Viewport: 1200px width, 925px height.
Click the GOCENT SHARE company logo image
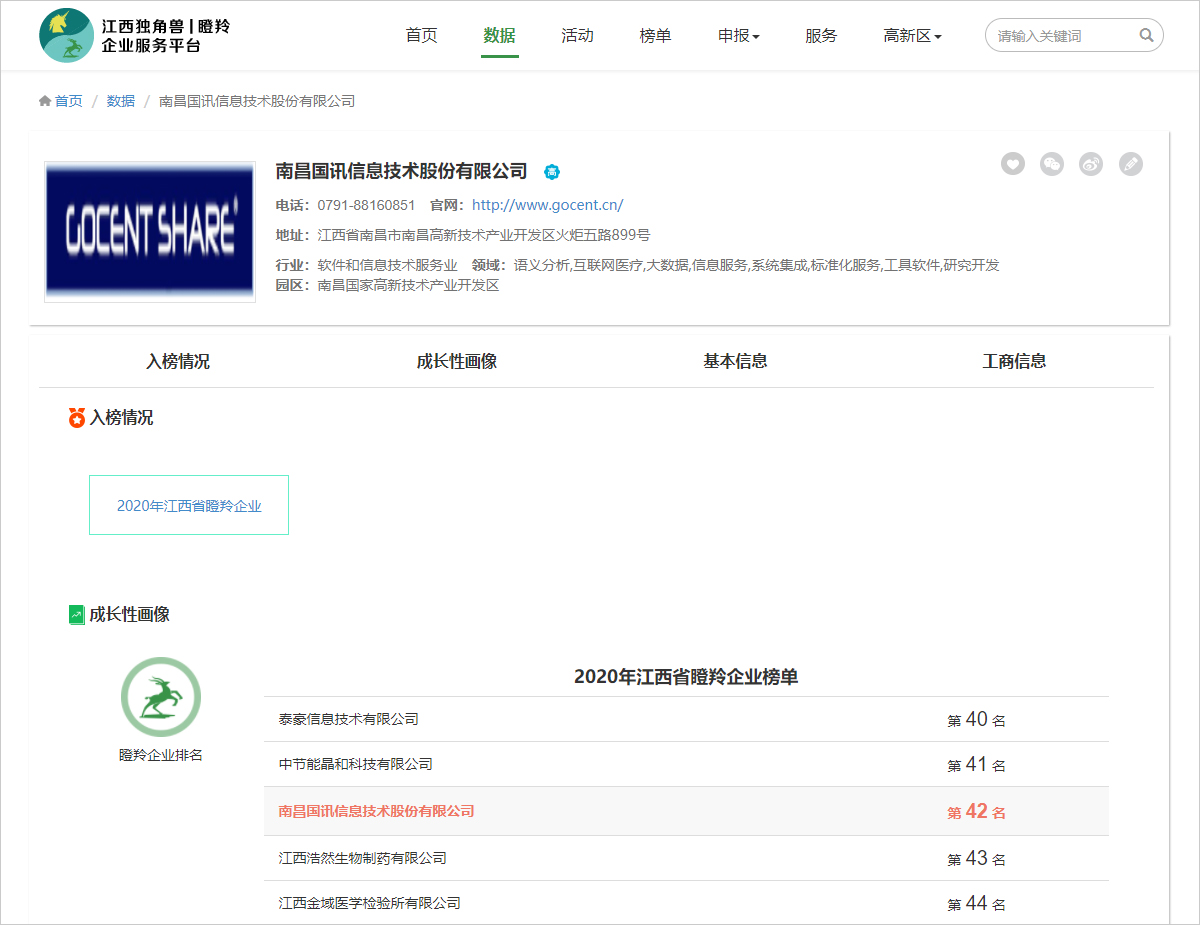pyautogui.click(x=150, y=232)
